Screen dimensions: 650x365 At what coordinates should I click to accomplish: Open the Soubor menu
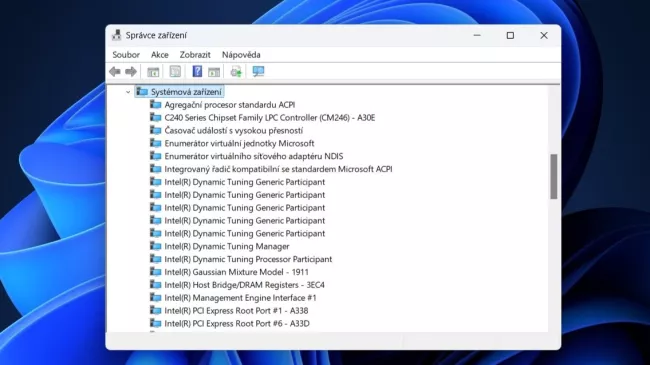[126, 55]
